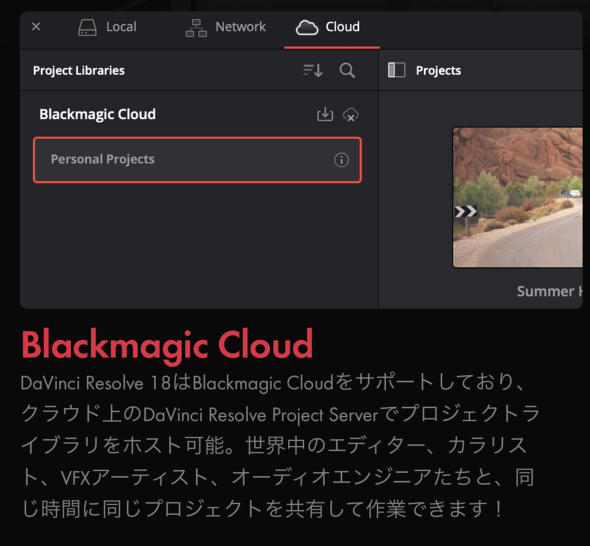
Task: Click the red Blackmagic Cloud heading
Action: [x=167, y=345]
